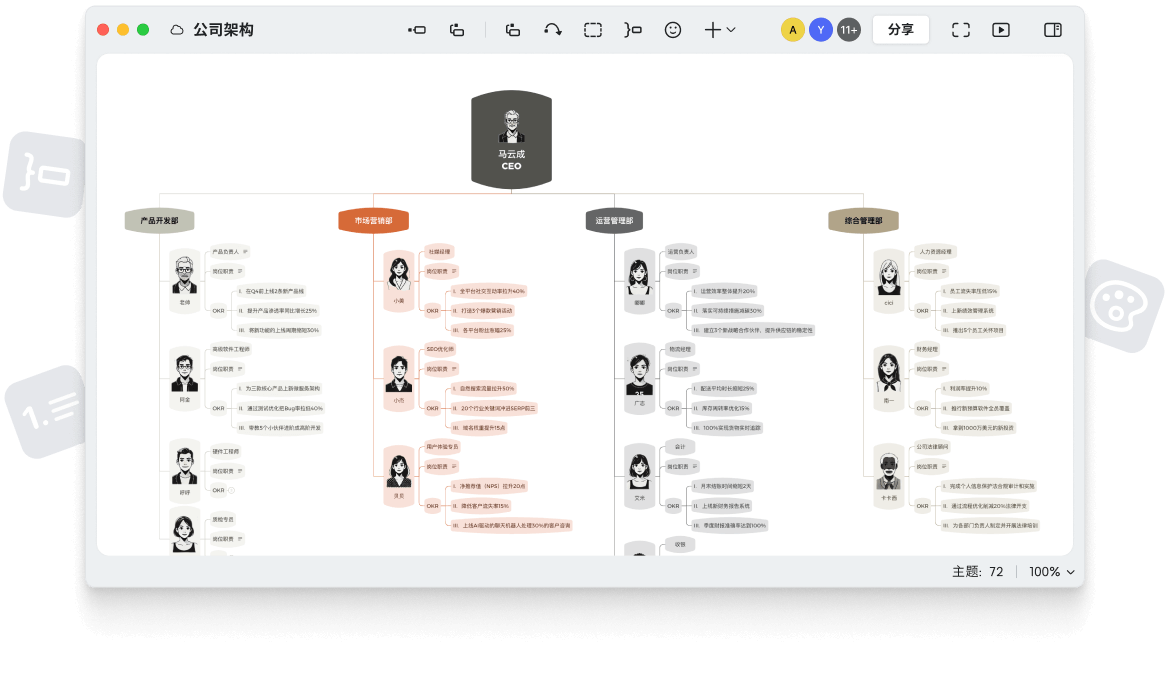Click the cloud sync icon beside 公司架构
This screenshot has width=1169, height=683.
tap(175, 29)
